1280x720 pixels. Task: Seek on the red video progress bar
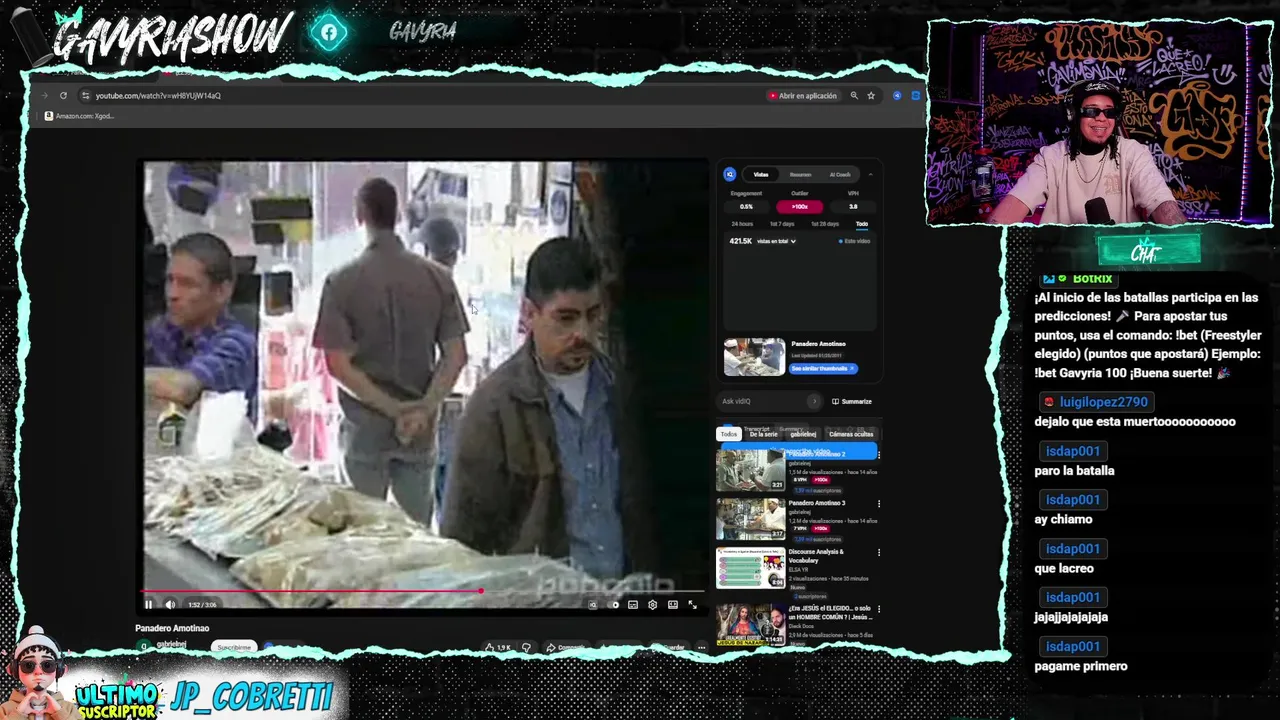(x=424, y=591)
